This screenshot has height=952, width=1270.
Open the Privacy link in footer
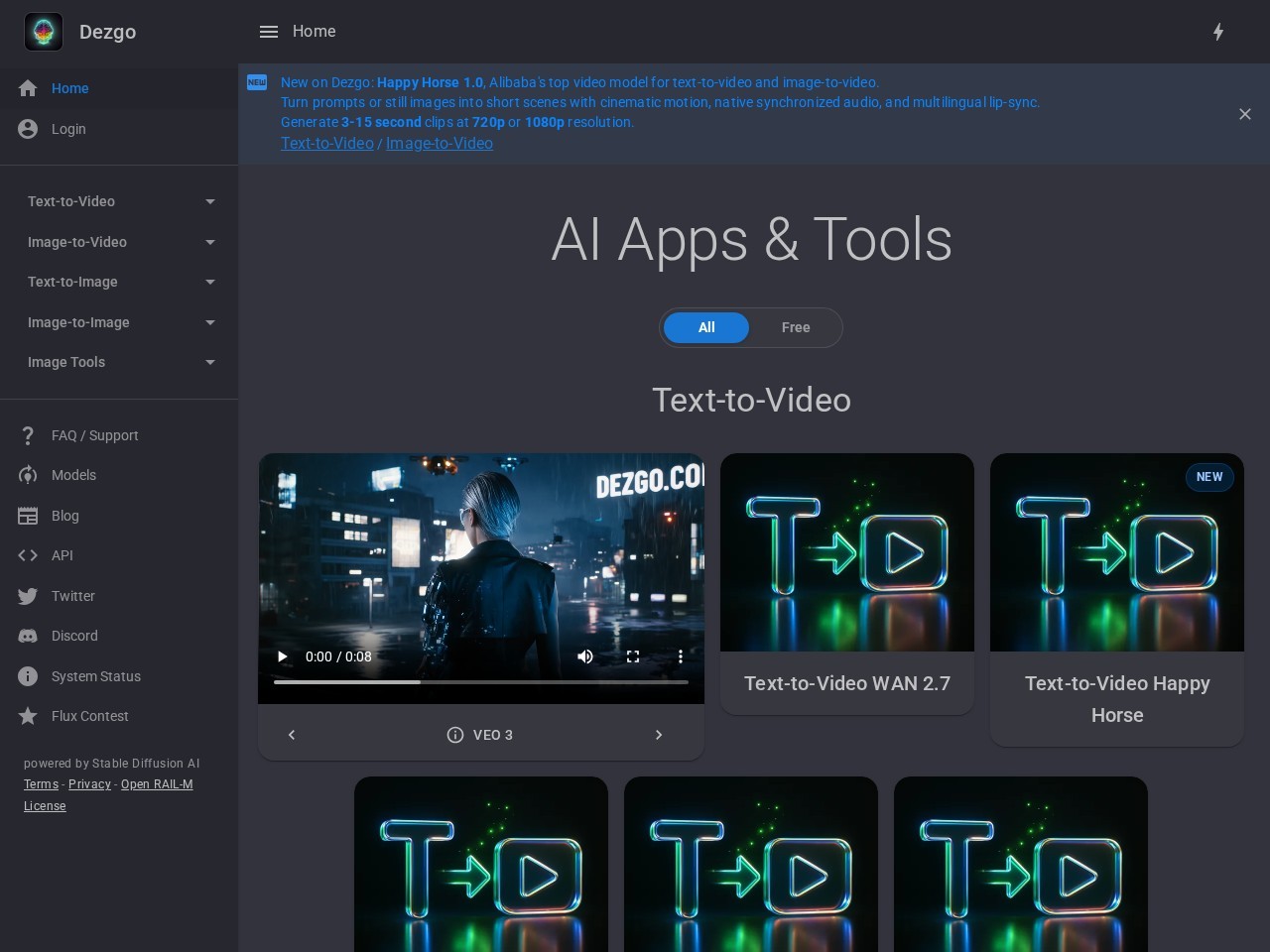(x=89, y=784)
